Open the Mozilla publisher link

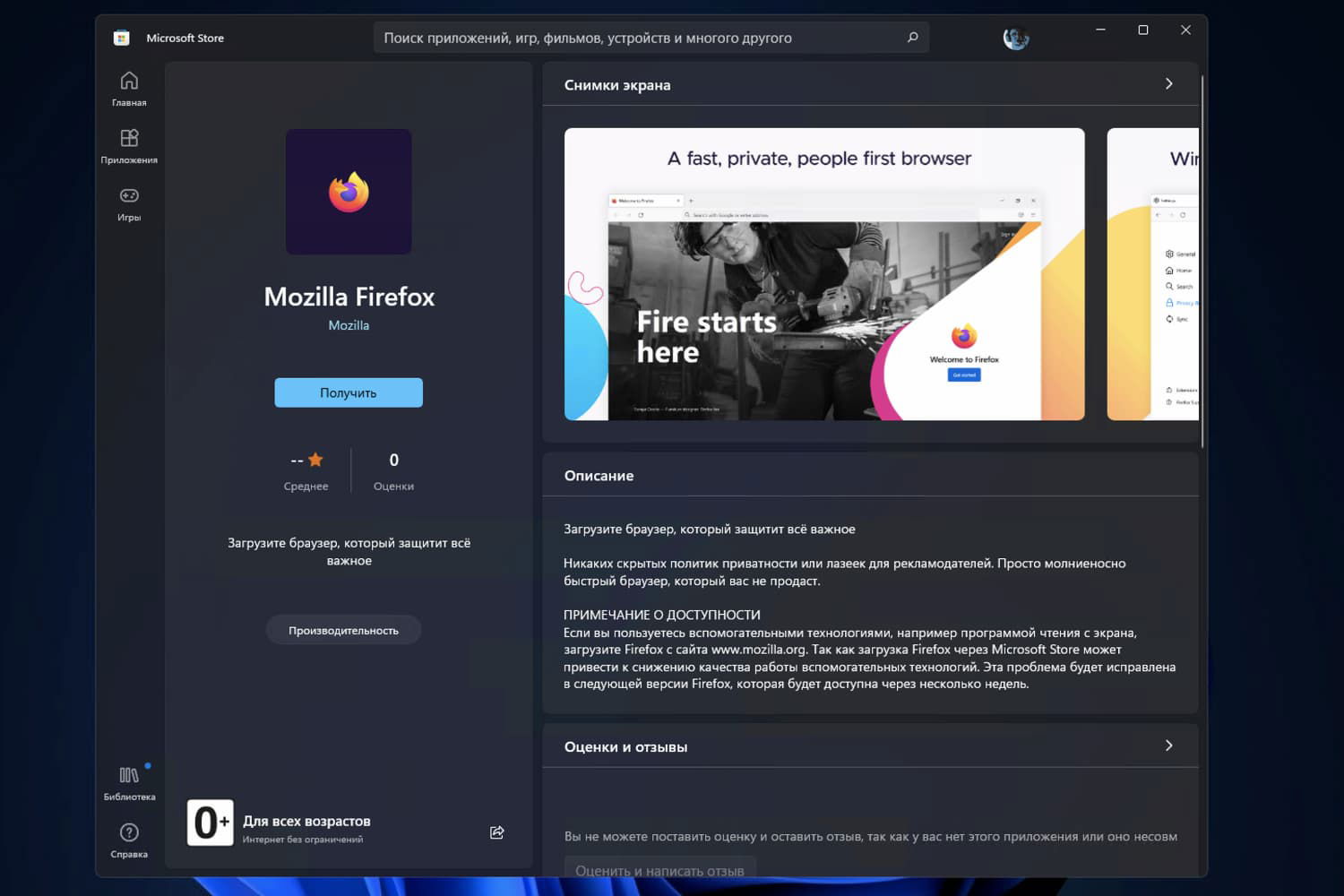[x=349, y=325]
